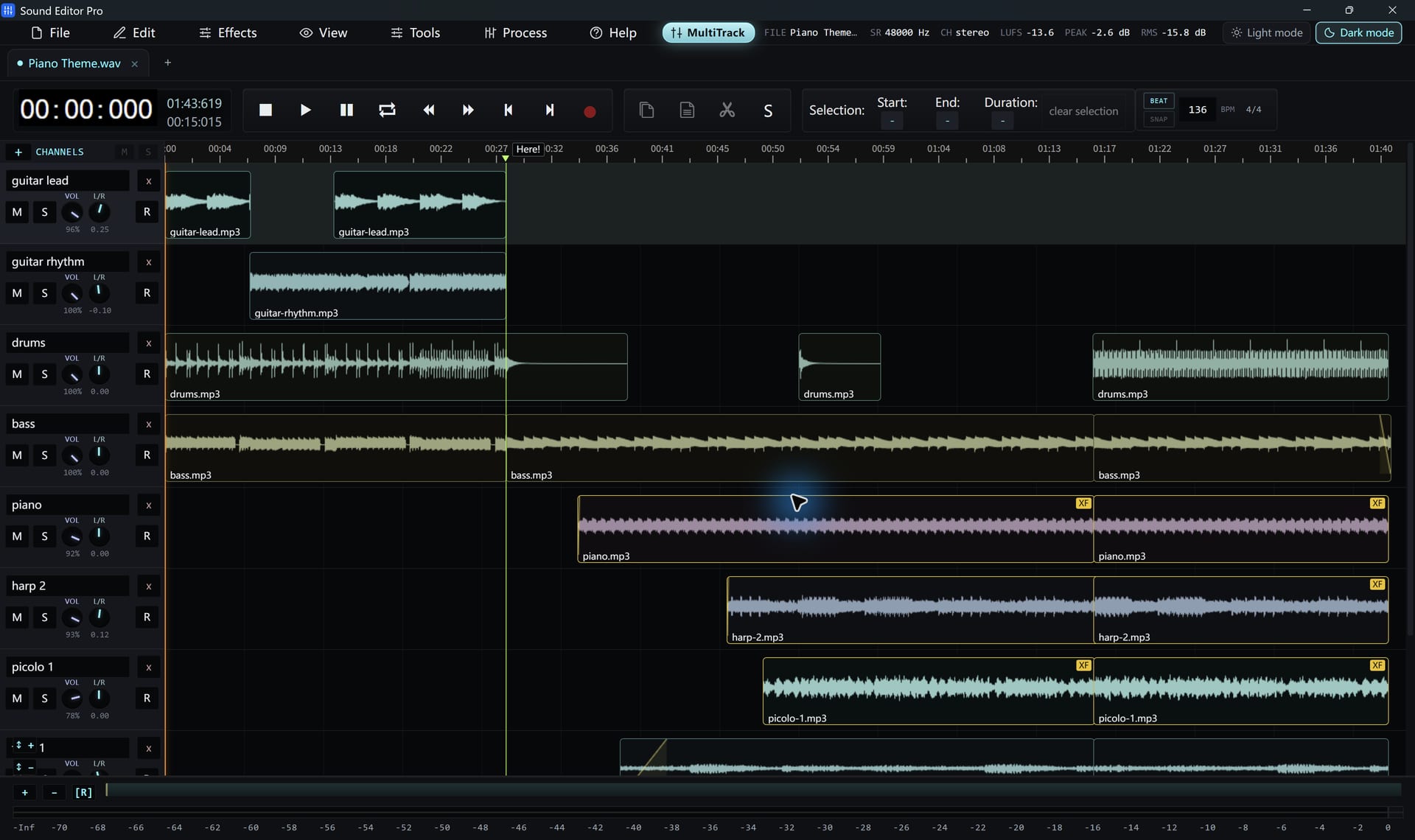The width and height of the screenshot is (1415, 840).
Task: Toggle global mute M in channels header
Action: [124, 152]
